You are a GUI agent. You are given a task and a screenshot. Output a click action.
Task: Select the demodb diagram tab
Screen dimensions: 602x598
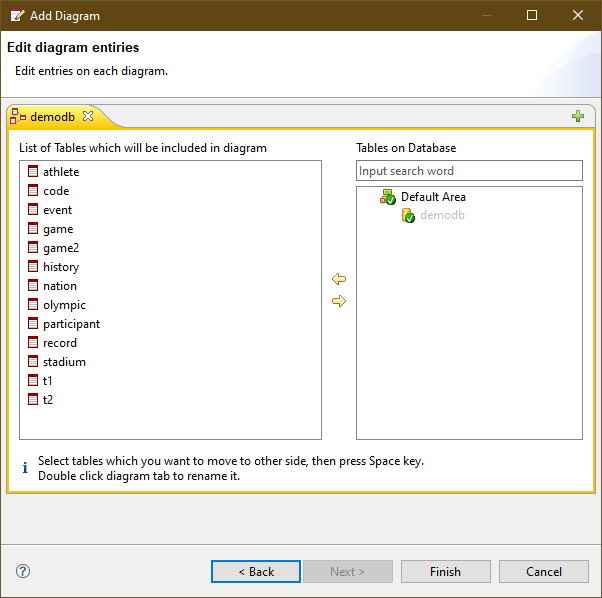point(52,117)
